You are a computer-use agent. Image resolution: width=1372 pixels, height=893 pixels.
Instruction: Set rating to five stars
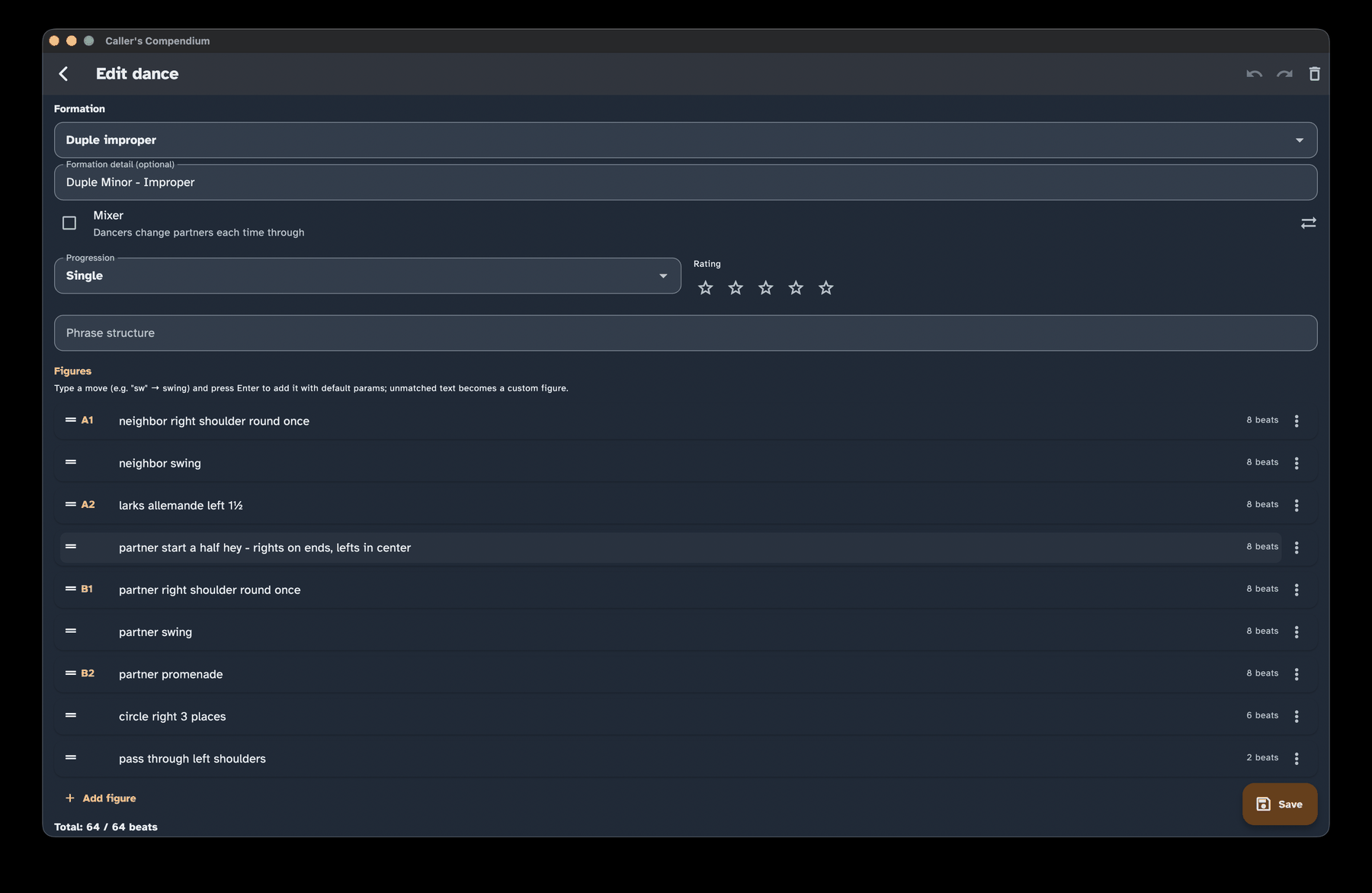[825, 287]
